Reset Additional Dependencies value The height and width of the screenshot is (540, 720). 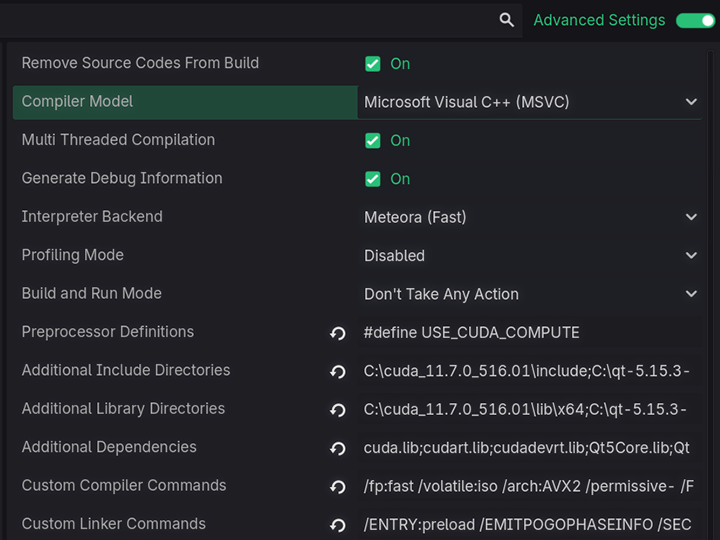[x=338, y=448]
